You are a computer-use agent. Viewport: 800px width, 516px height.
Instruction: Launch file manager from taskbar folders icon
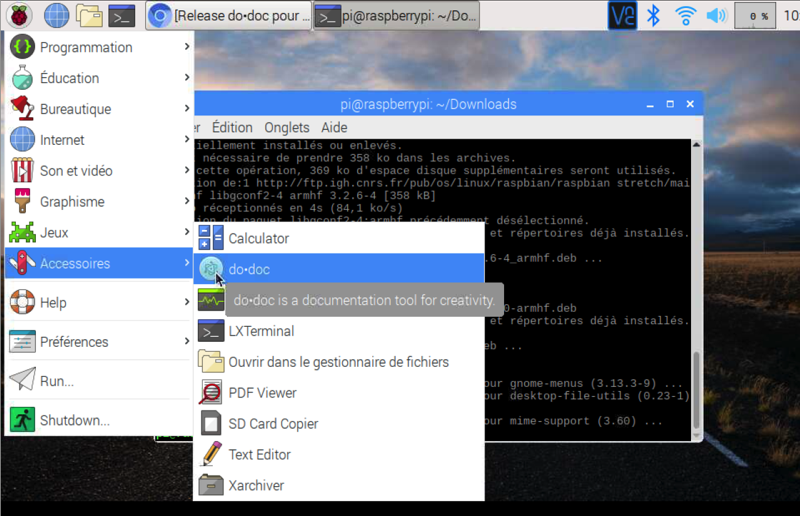click(x=89, y=15)
